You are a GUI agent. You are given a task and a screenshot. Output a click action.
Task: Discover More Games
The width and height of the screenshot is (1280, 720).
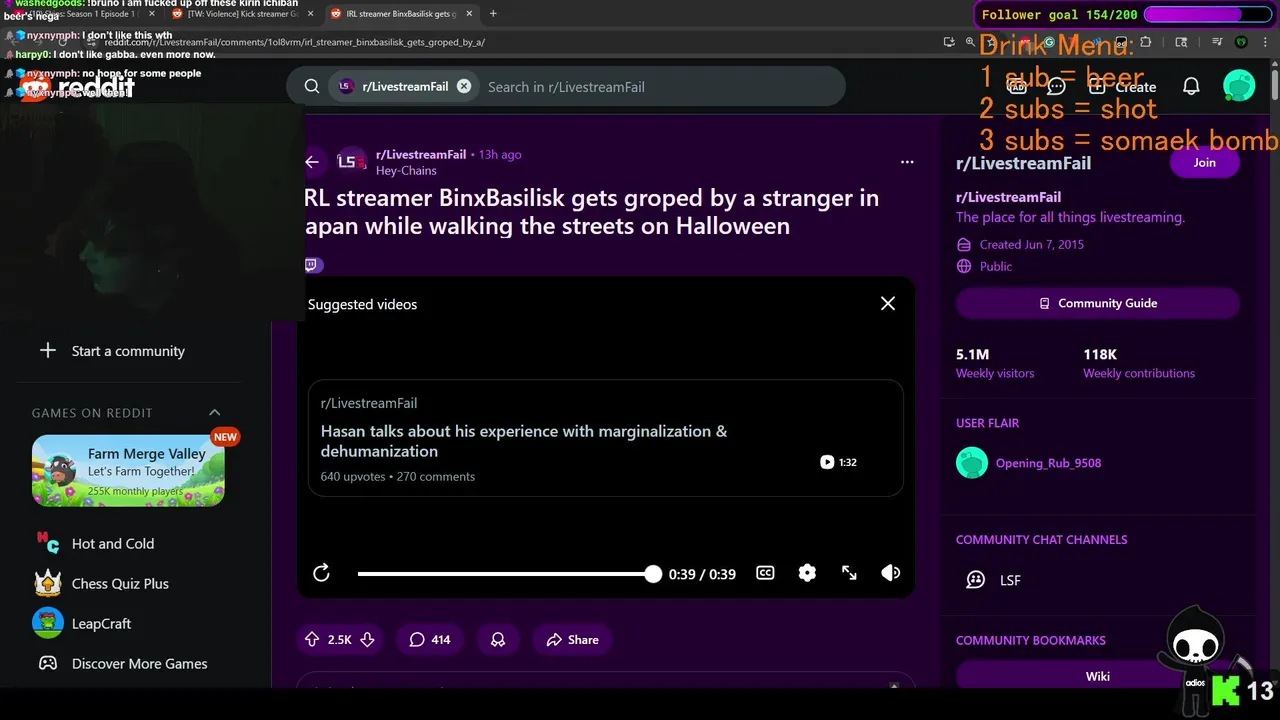[139, 664]
